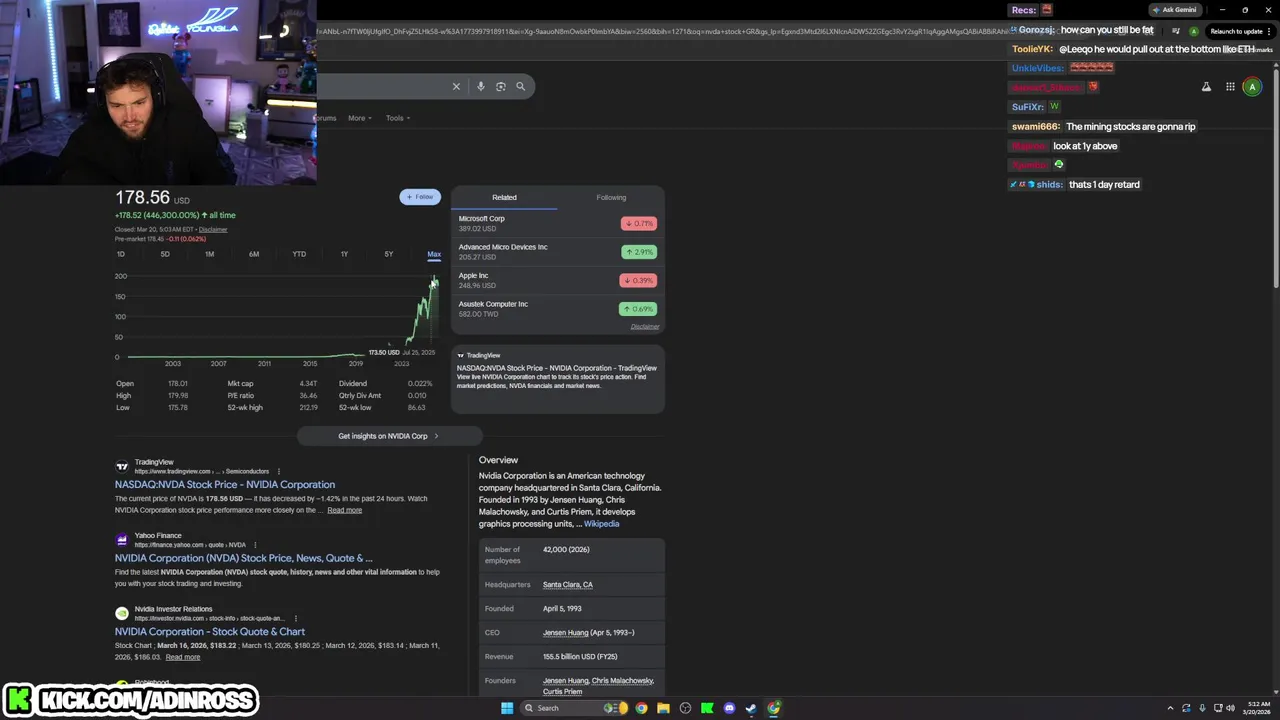
Task: Open the Kick app on taskbar
Action: pyautogui.click(x=707, y=708)
